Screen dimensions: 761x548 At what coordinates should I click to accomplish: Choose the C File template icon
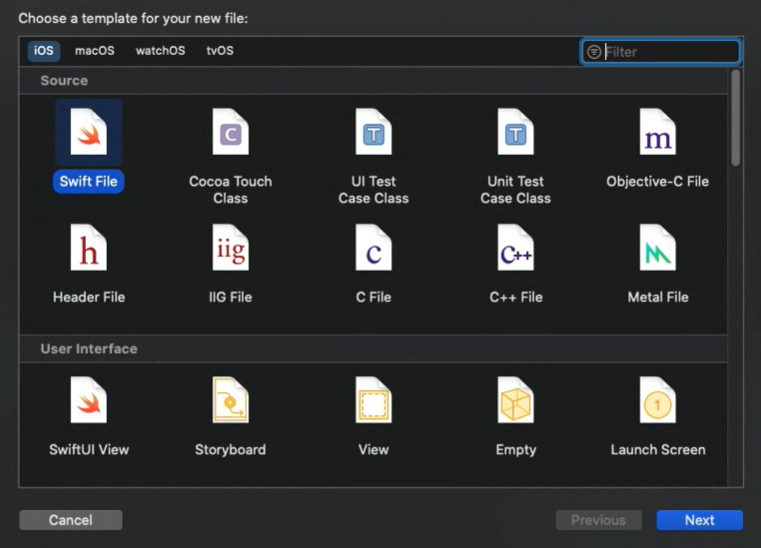point(373,247)
